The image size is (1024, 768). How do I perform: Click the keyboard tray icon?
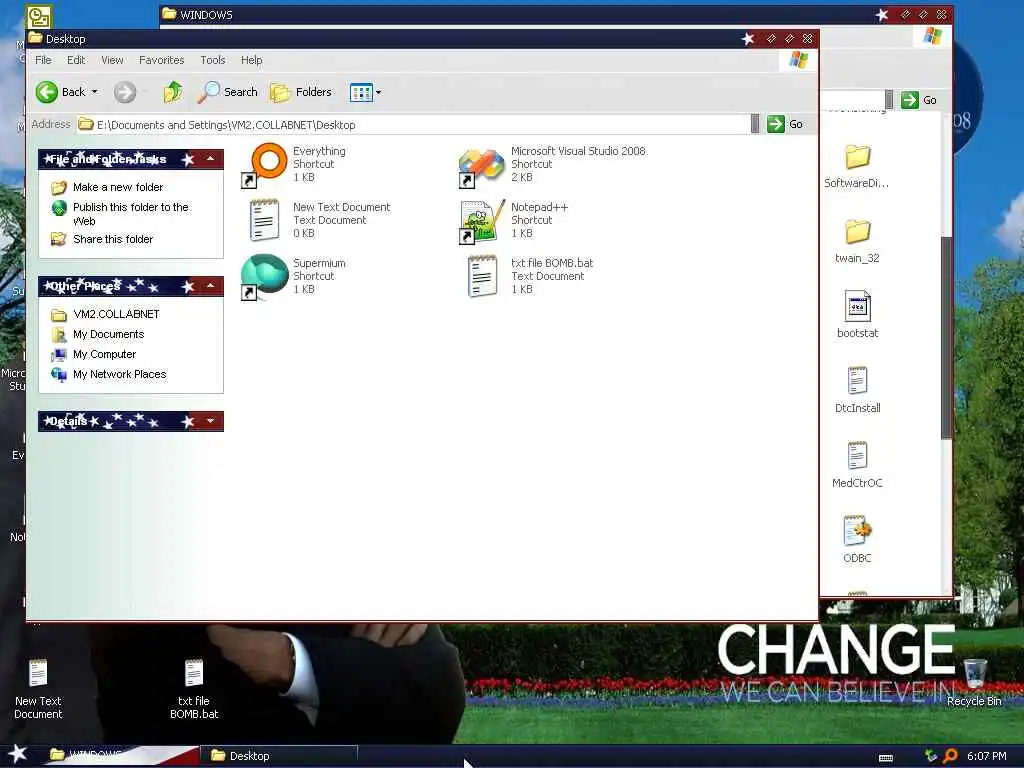886,758
